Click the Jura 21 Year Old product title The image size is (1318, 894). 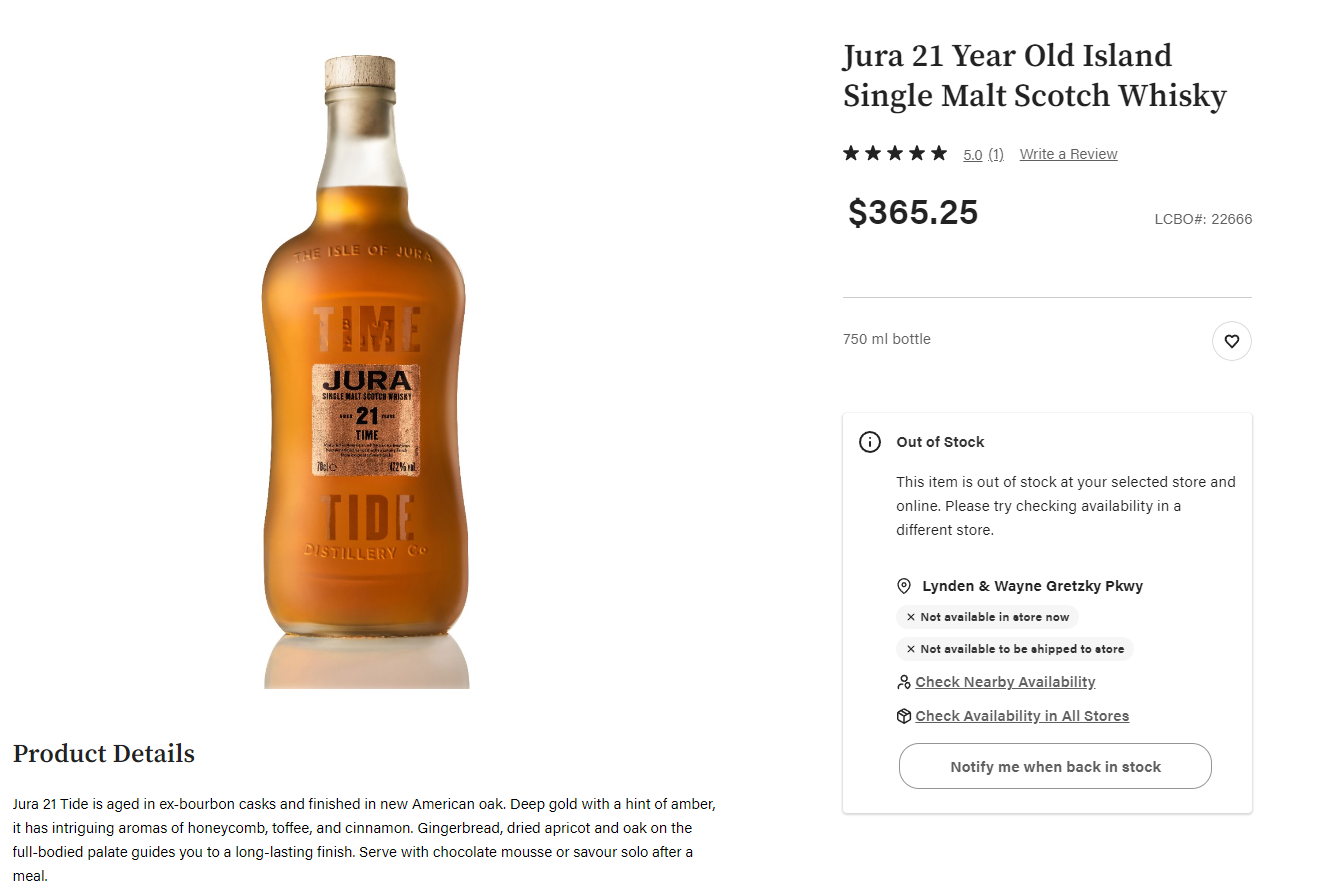pos(1034,75)
